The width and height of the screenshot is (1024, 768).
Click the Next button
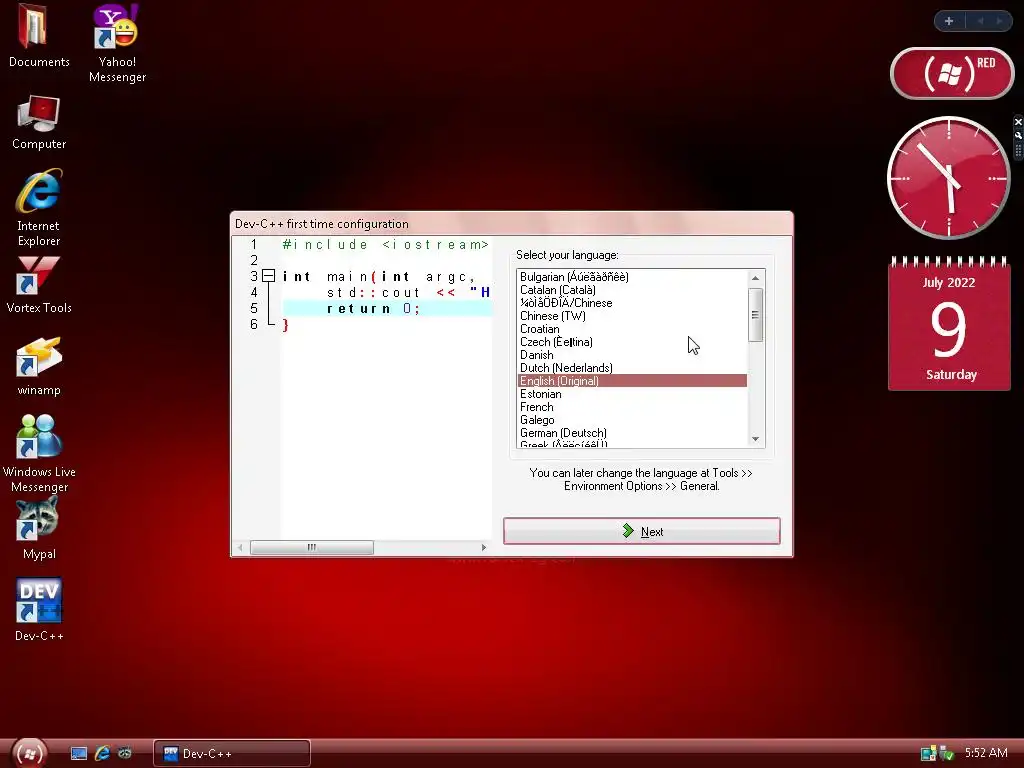pos(642,531)
